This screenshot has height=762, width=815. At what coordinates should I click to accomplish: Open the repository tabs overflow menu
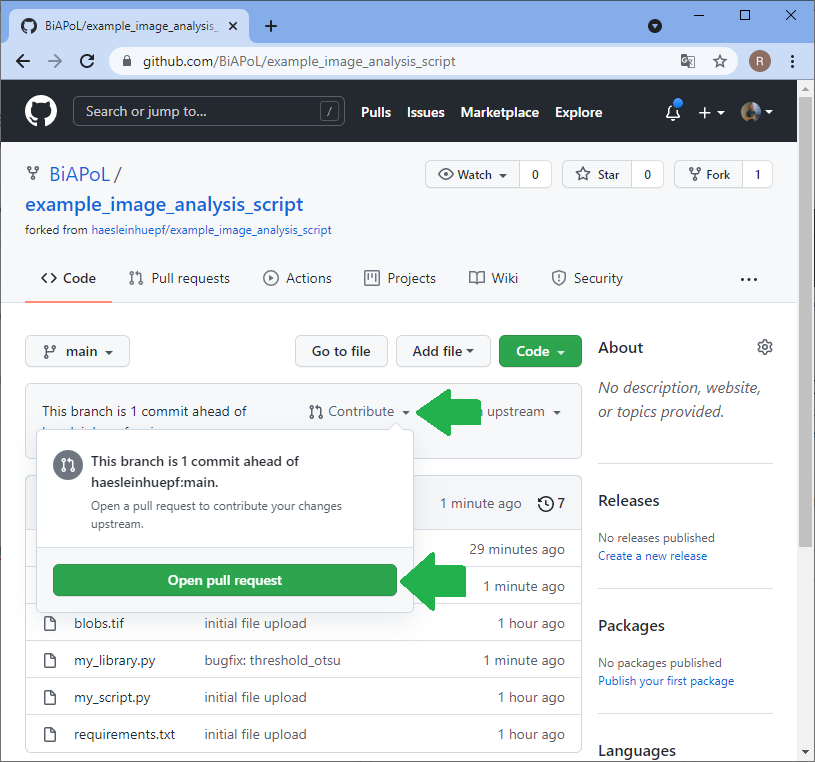pos(749,279)
